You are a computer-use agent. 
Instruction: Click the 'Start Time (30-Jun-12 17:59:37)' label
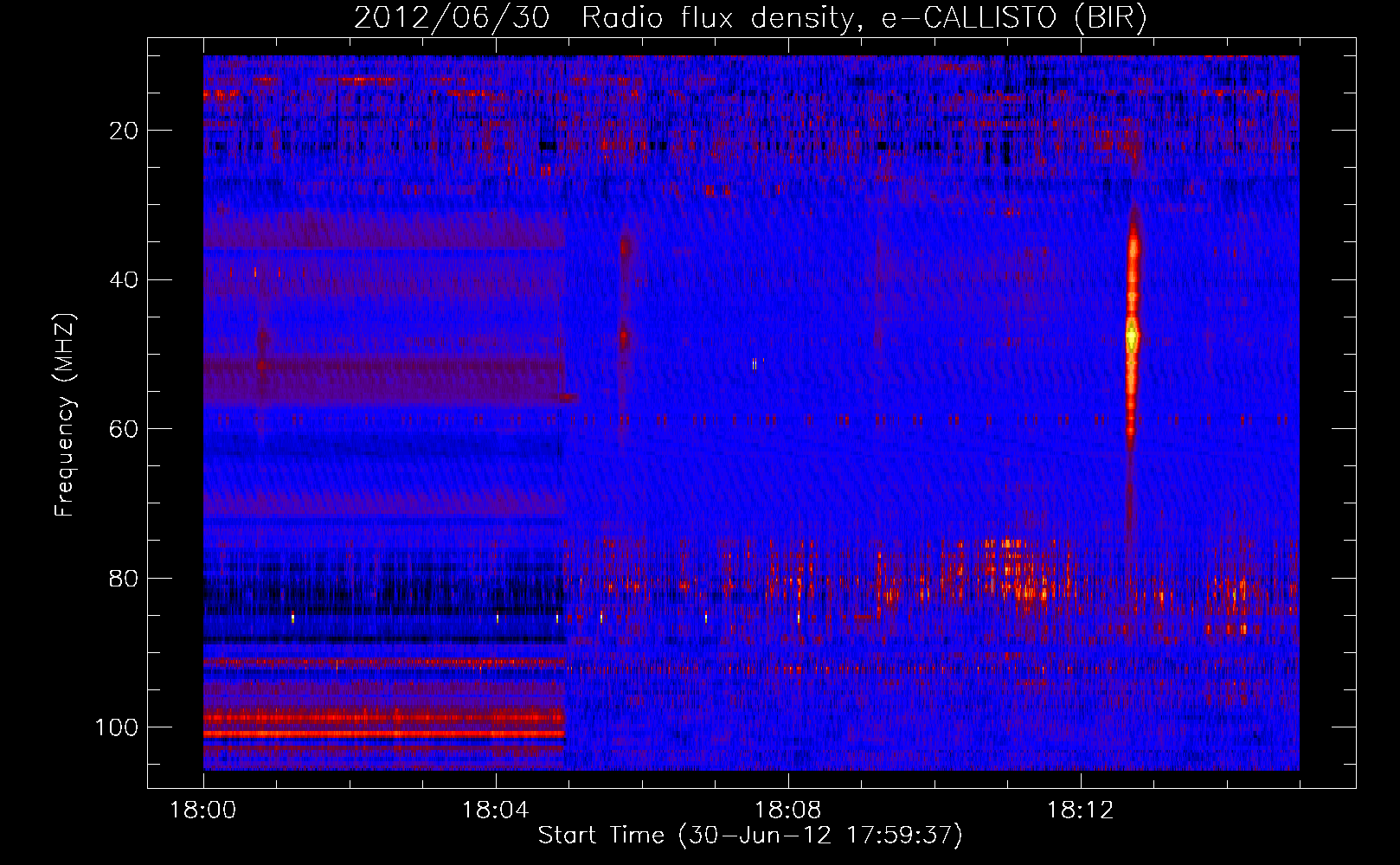pyautogui.click(x=750, y=836)
